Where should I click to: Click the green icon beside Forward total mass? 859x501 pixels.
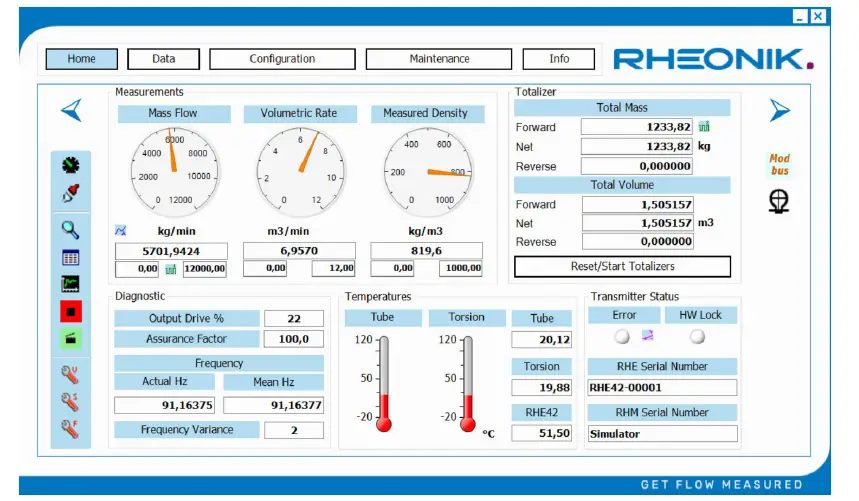(704, 127)
